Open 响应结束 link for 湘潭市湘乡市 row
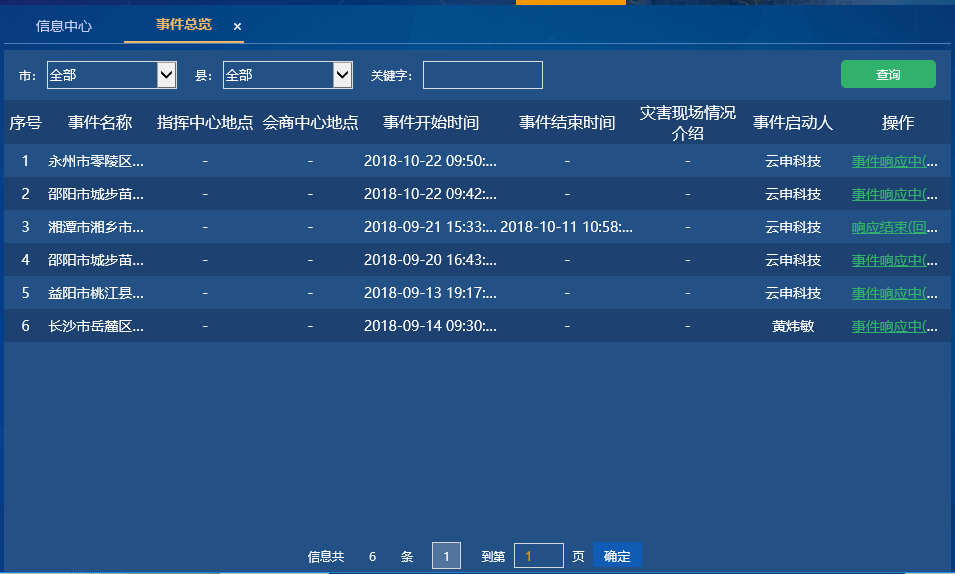This screenshot has width=955, height=574. pos(894,227)
